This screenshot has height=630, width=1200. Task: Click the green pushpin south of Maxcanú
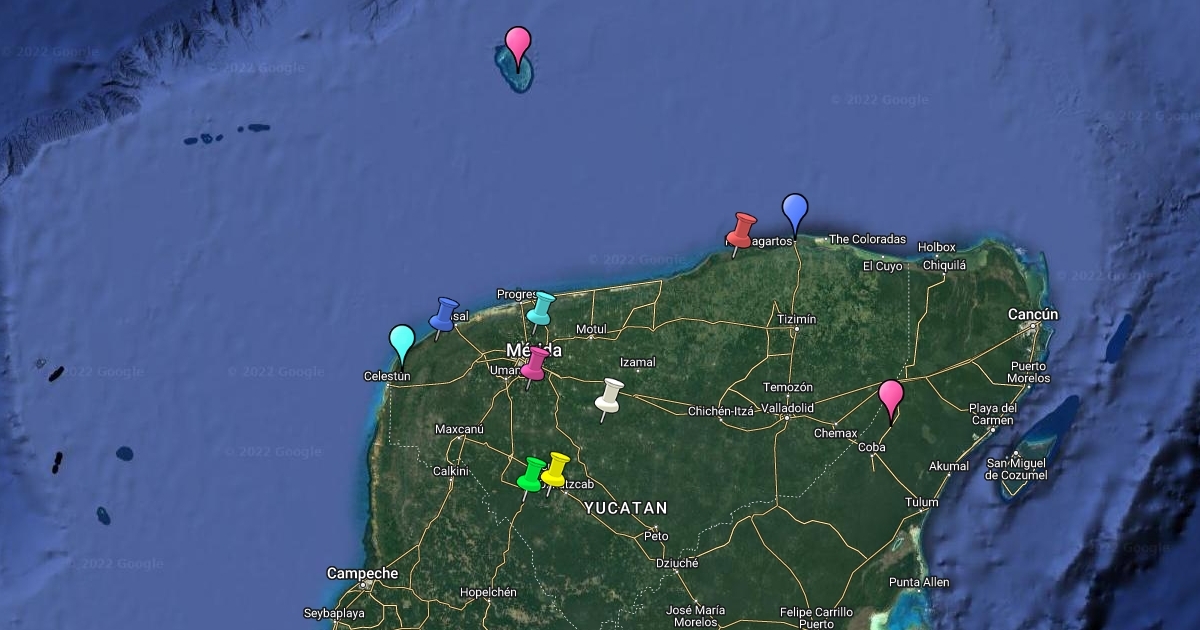click(531, 473)
